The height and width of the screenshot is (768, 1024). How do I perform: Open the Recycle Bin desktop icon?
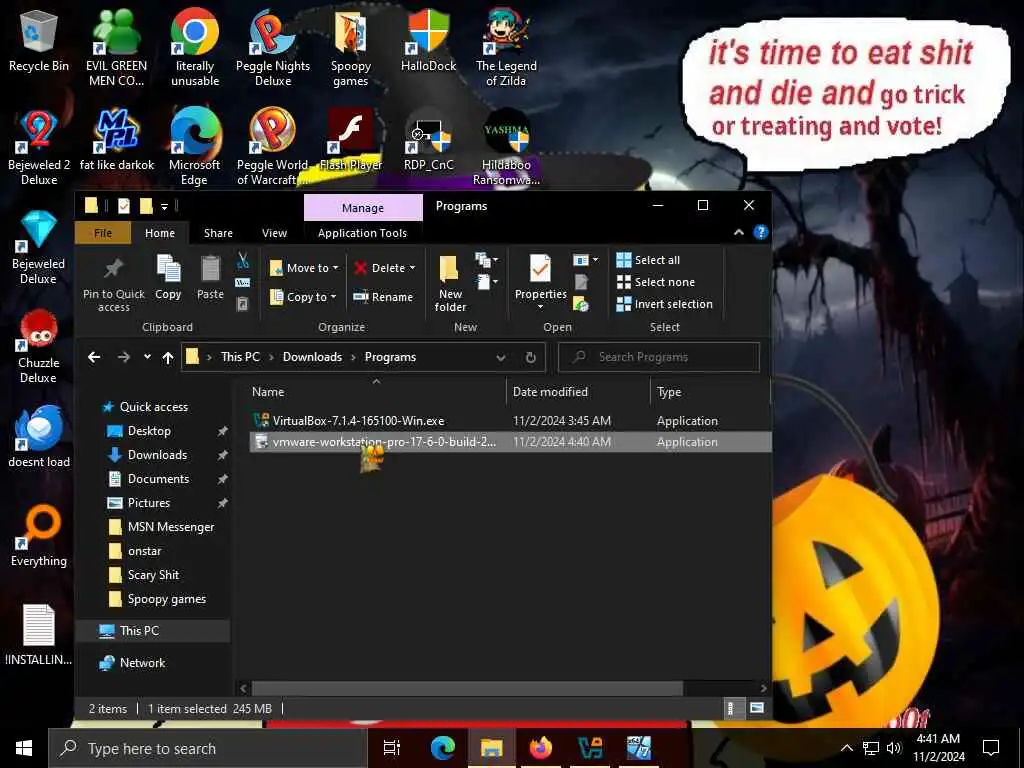pyautogui.click(x=39, y=42)
